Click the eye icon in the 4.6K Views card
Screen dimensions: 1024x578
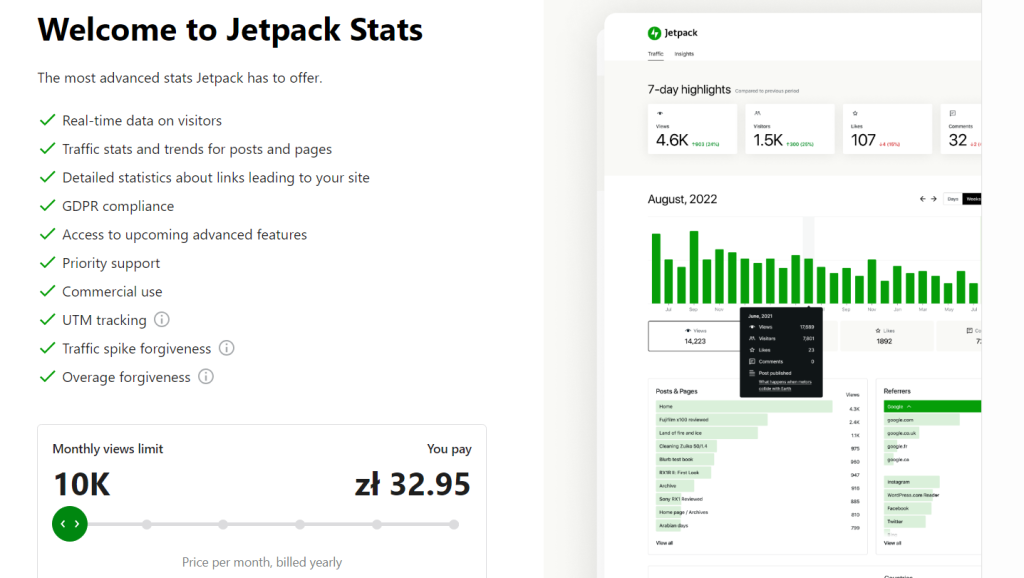click(x=660, y=113)
